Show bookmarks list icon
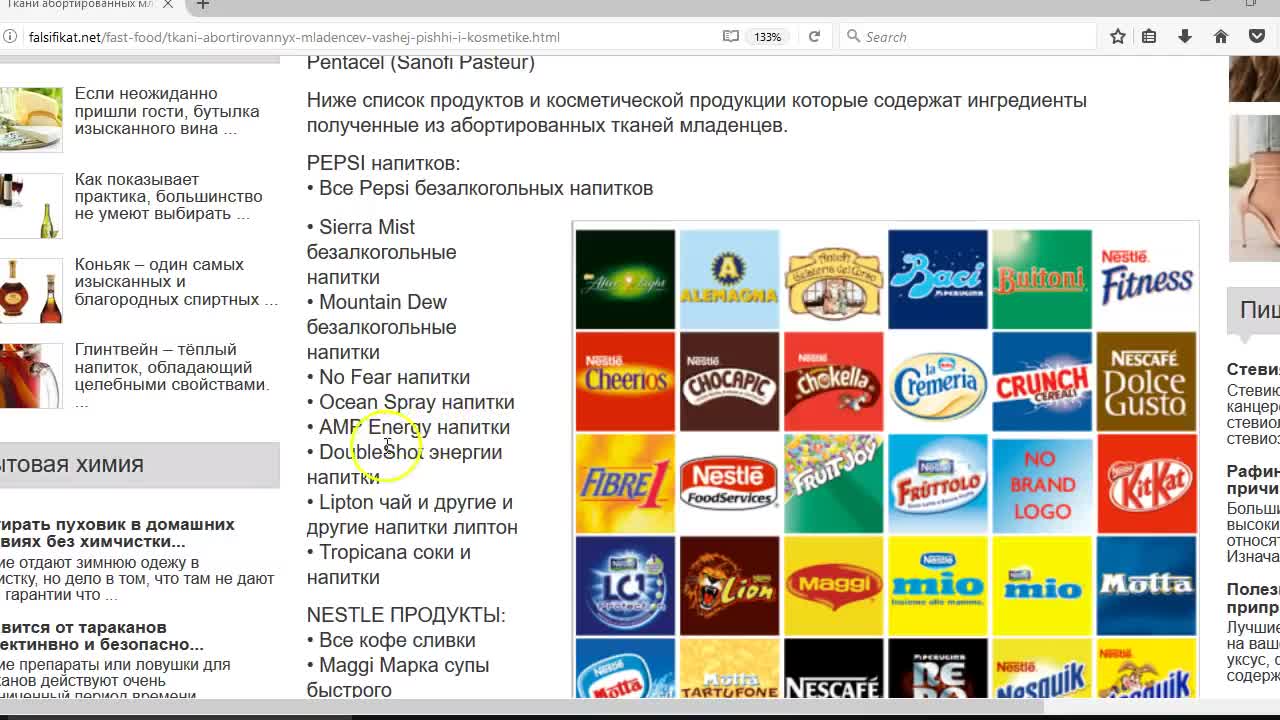Screen dimensions: 1280x720 coord(1150,37)
